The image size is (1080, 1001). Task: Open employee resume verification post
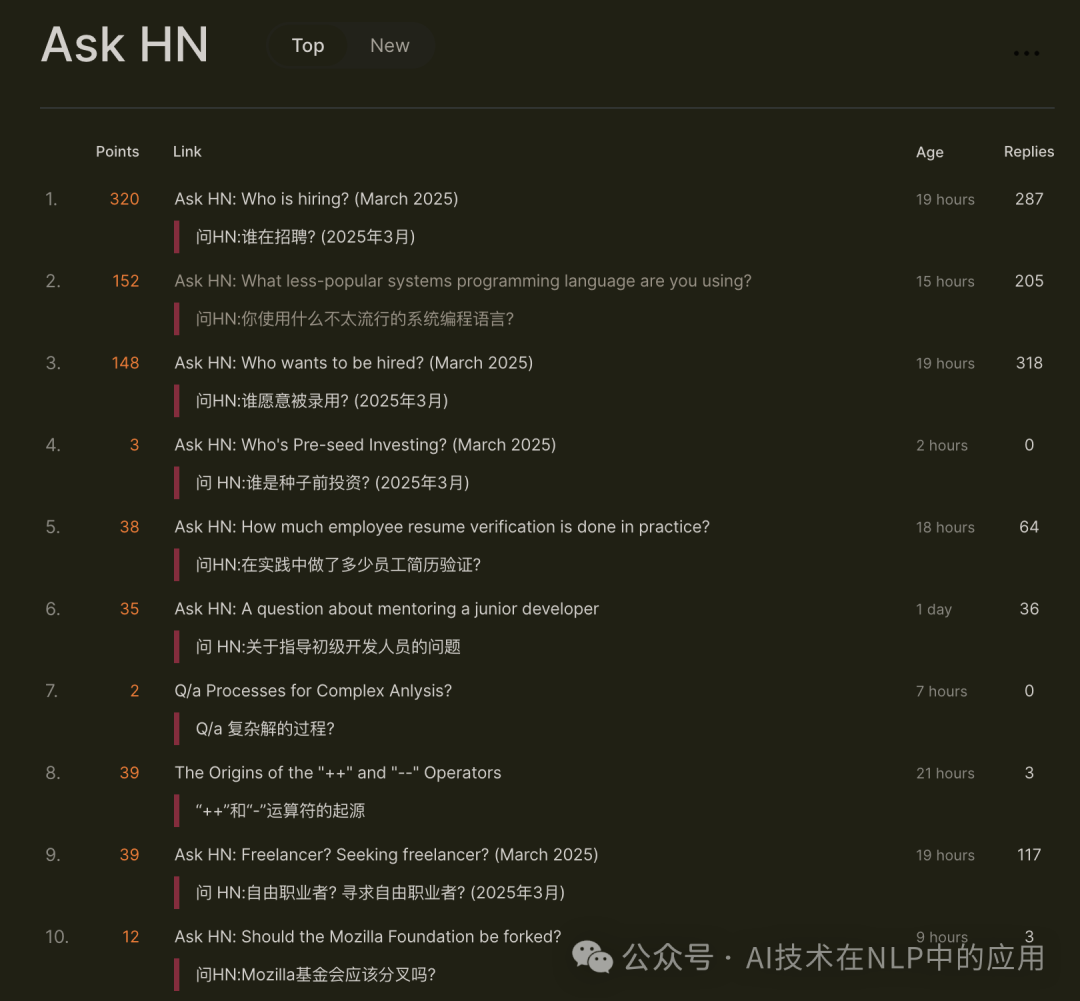click(441, 527)
